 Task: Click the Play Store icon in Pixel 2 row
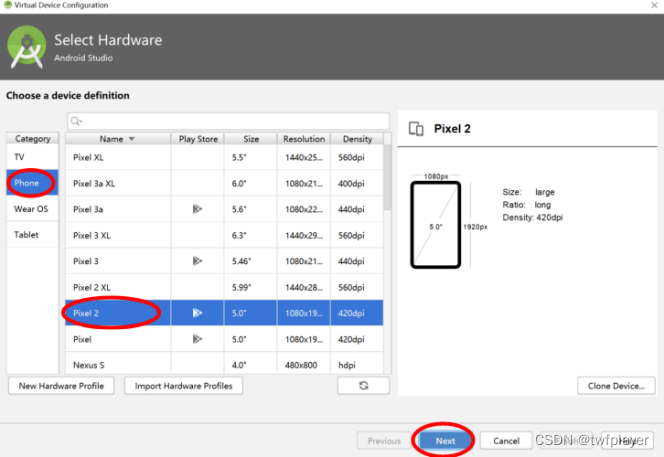click(197, 313)
